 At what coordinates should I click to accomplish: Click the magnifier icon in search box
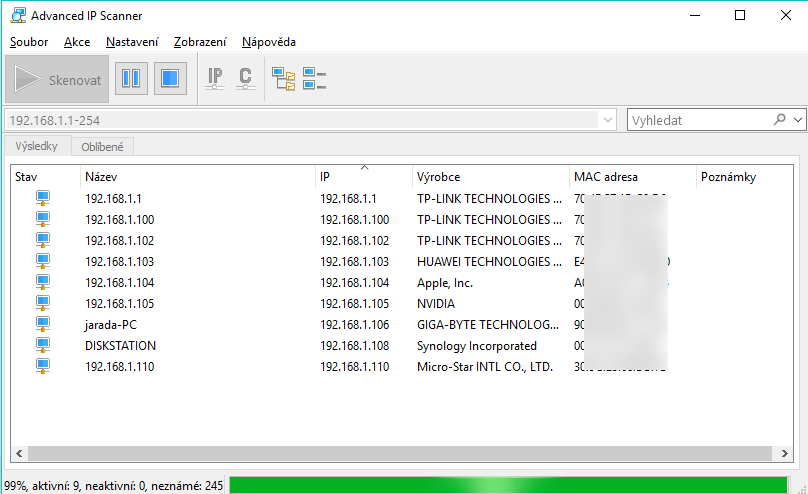[780, 120]
